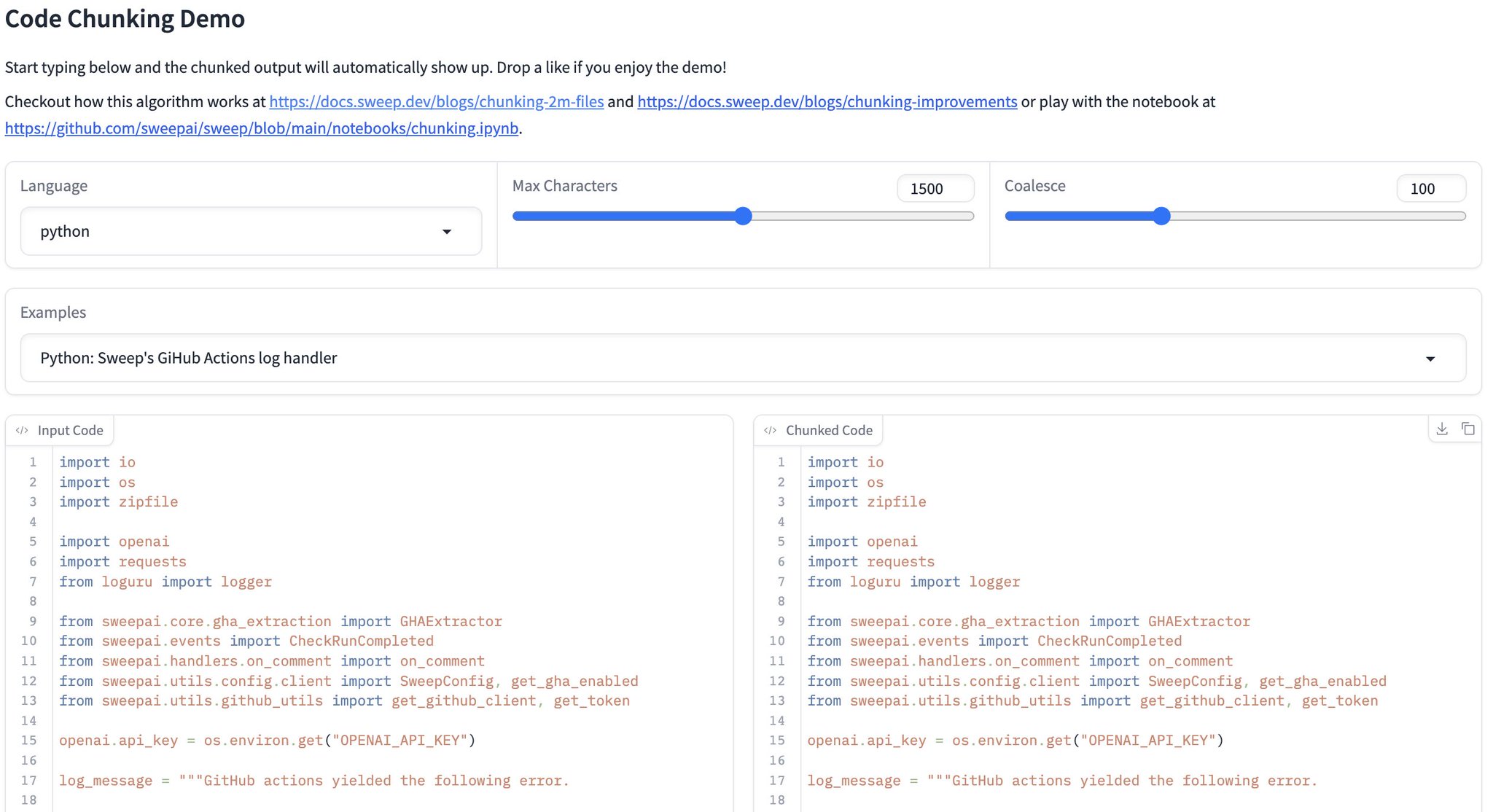1493x812 pixels.
Task: Click 'import zipfile' in Input Code
Action: [119, 501]
